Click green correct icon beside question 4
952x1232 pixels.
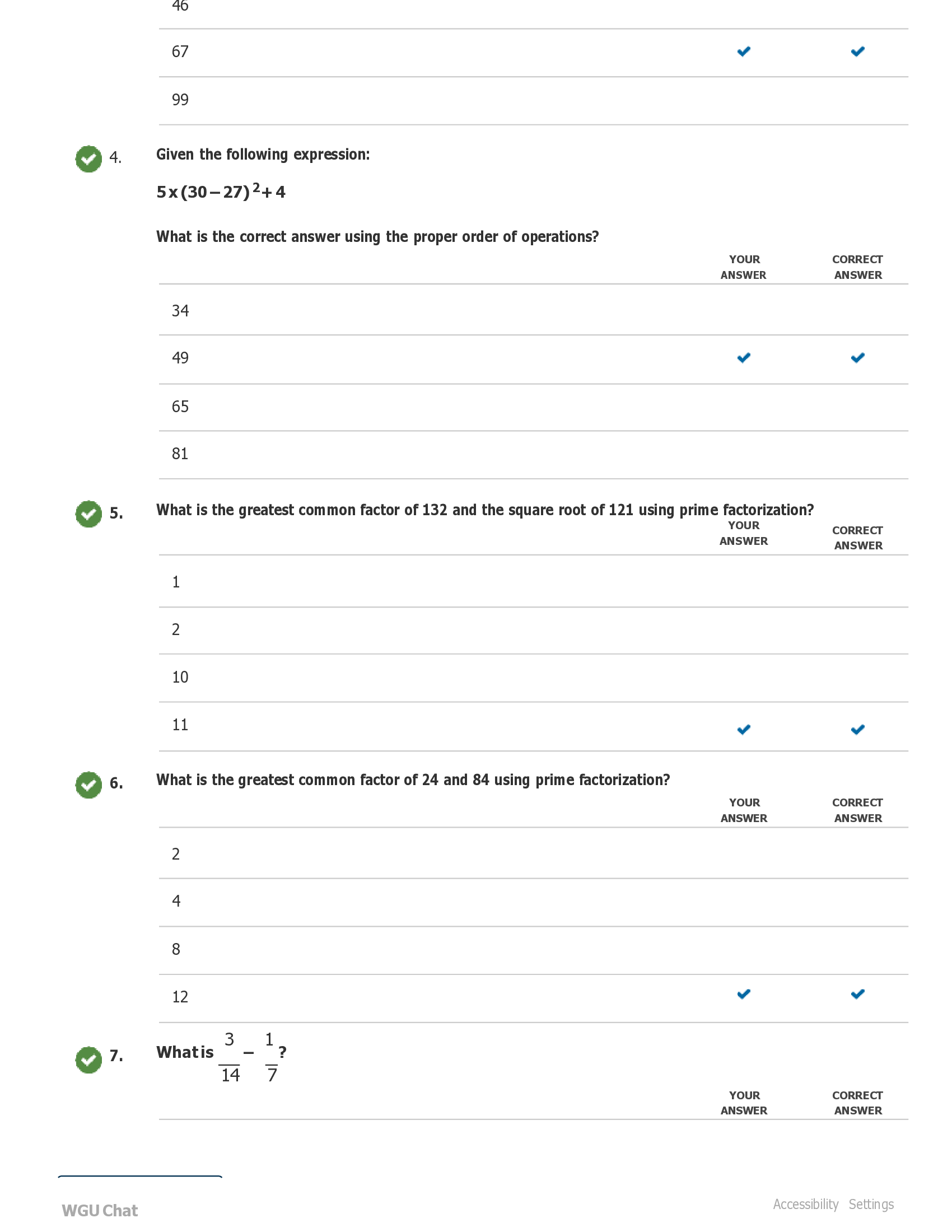88,159
